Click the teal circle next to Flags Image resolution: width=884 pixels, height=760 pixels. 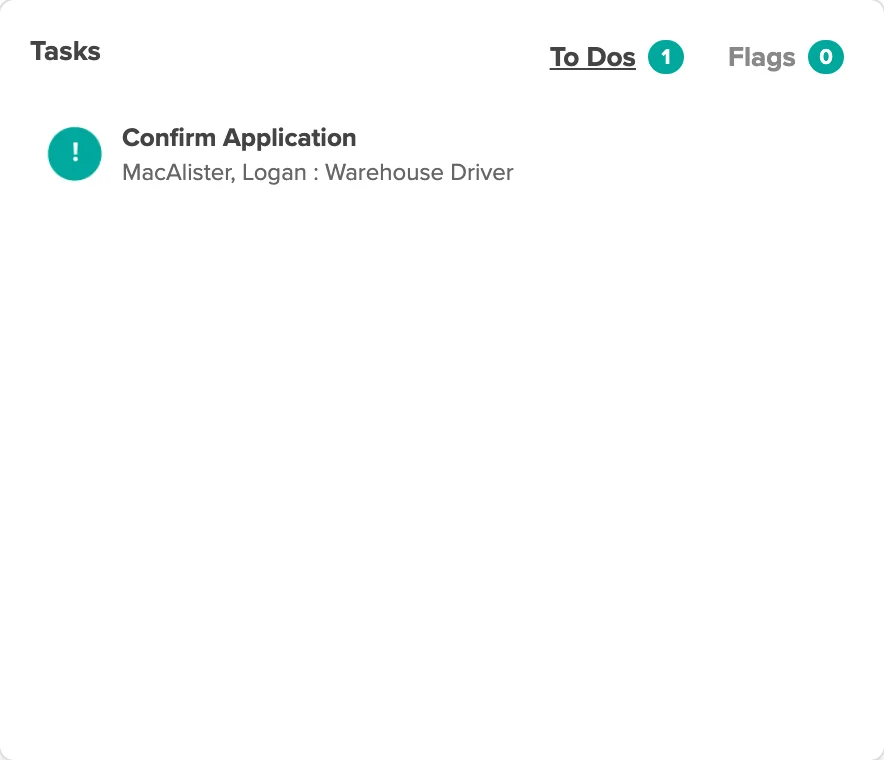[826, 57]
